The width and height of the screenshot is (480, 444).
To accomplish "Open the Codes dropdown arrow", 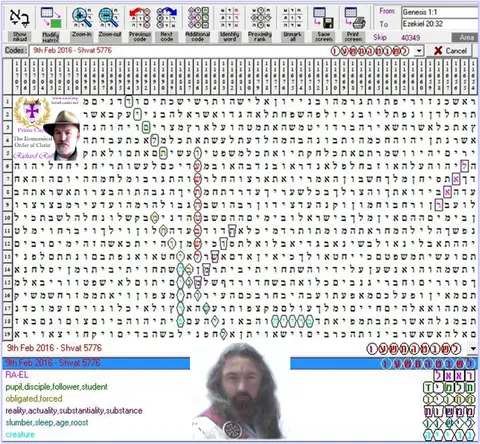I will click(x=419, y=51).
